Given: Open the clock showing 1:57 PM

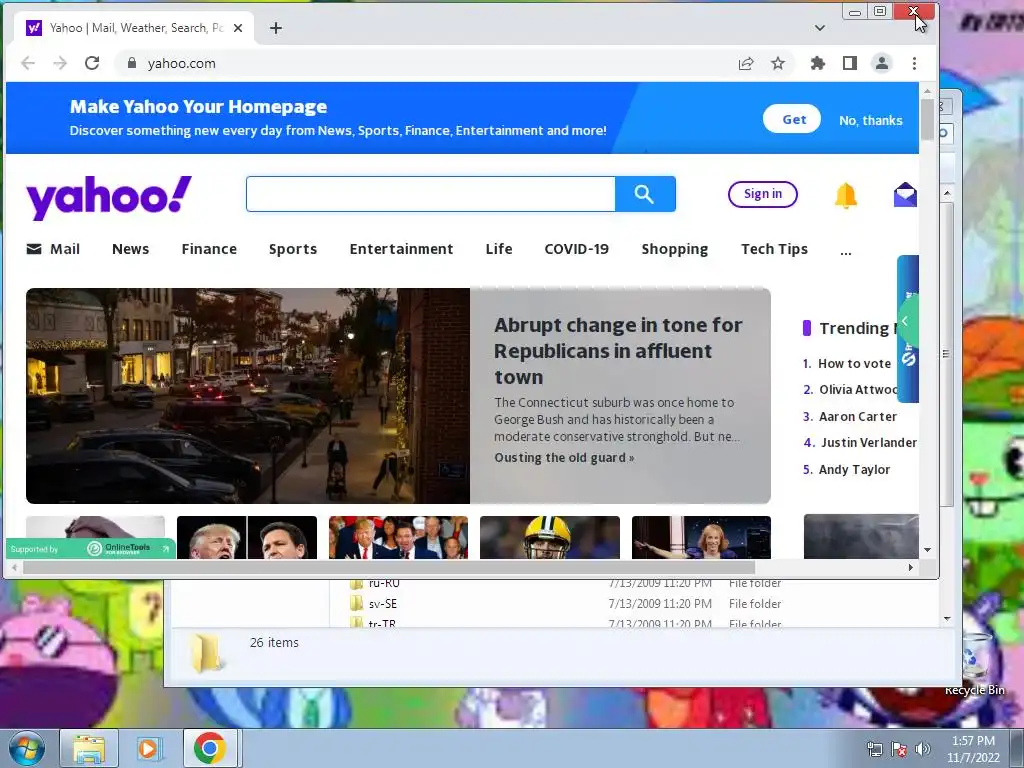Looking at the screenshot, I should tap(973, 749).
